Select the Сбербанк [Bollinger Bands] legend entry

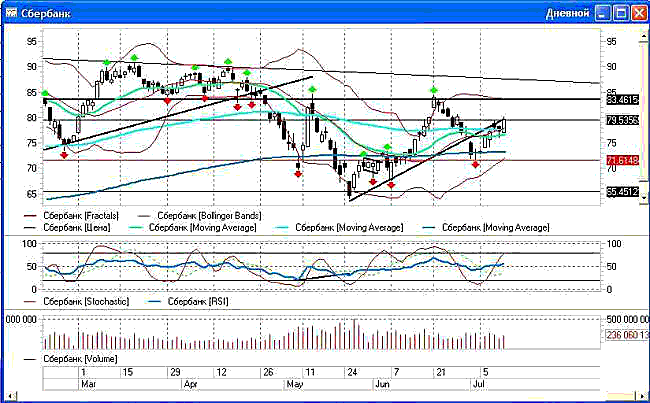click(x=200, y=216)
